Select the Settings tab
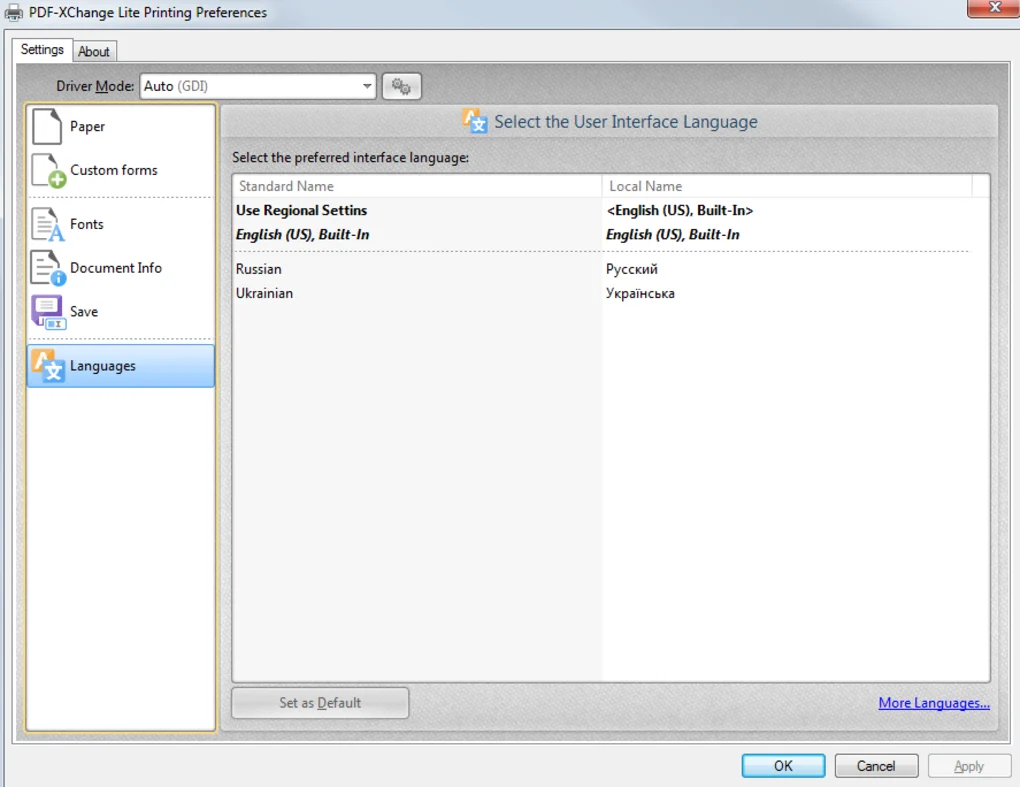 tap(42, 50)
